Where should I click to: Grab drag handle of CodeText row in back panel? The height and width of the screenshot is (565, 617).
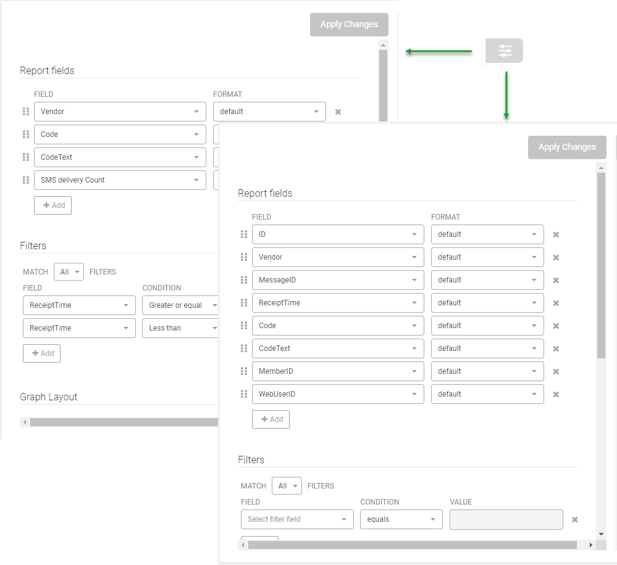26,157
